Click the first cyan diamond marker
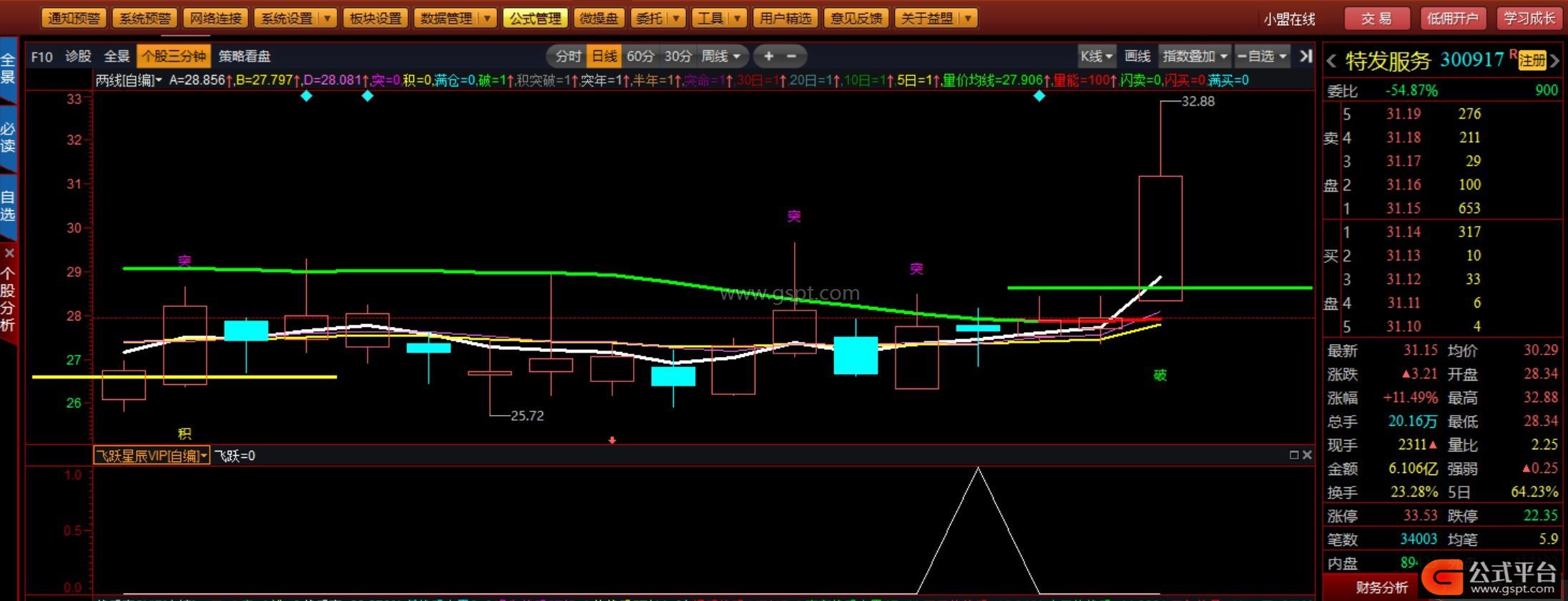 coord(306,96)
